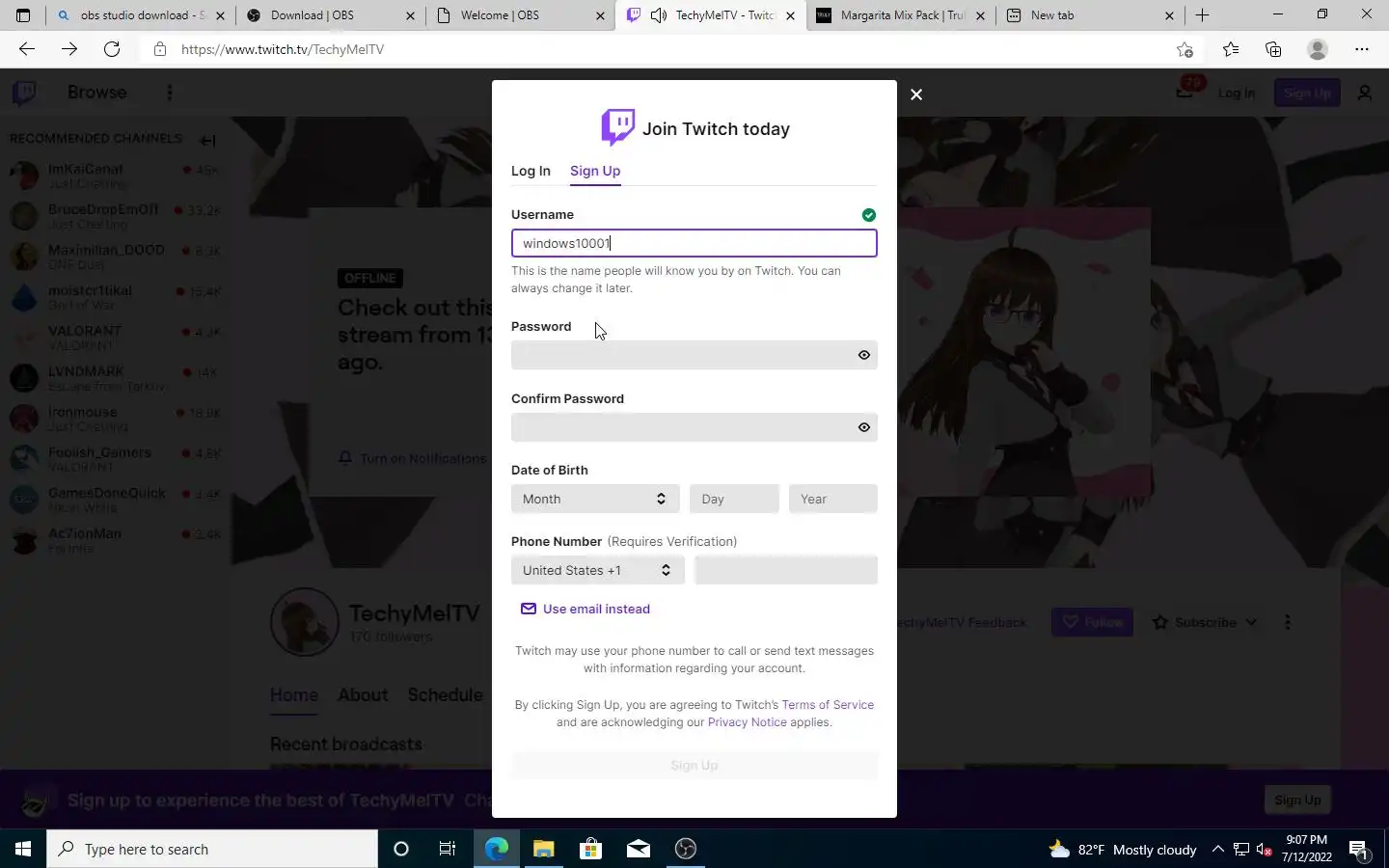
Task: Open the United States +1 country dropdown
Action: [x=598, y=570]
